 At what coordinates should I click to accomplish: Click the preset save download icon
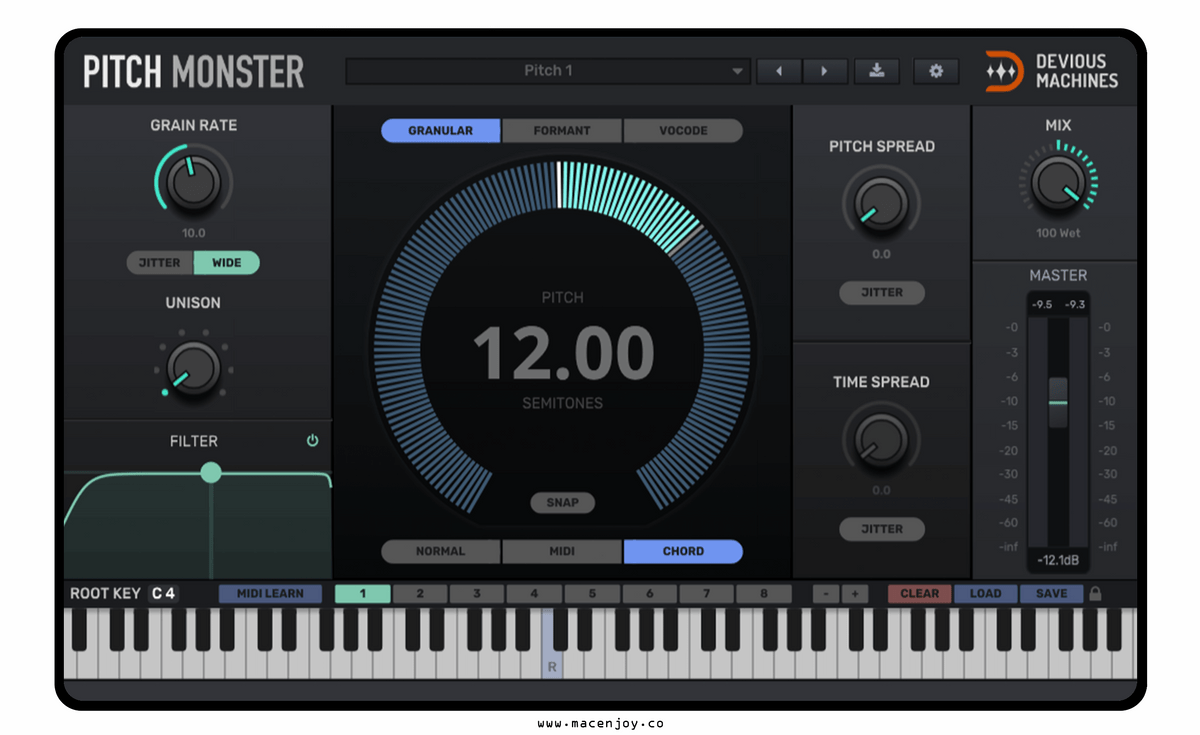pos(877,71)
